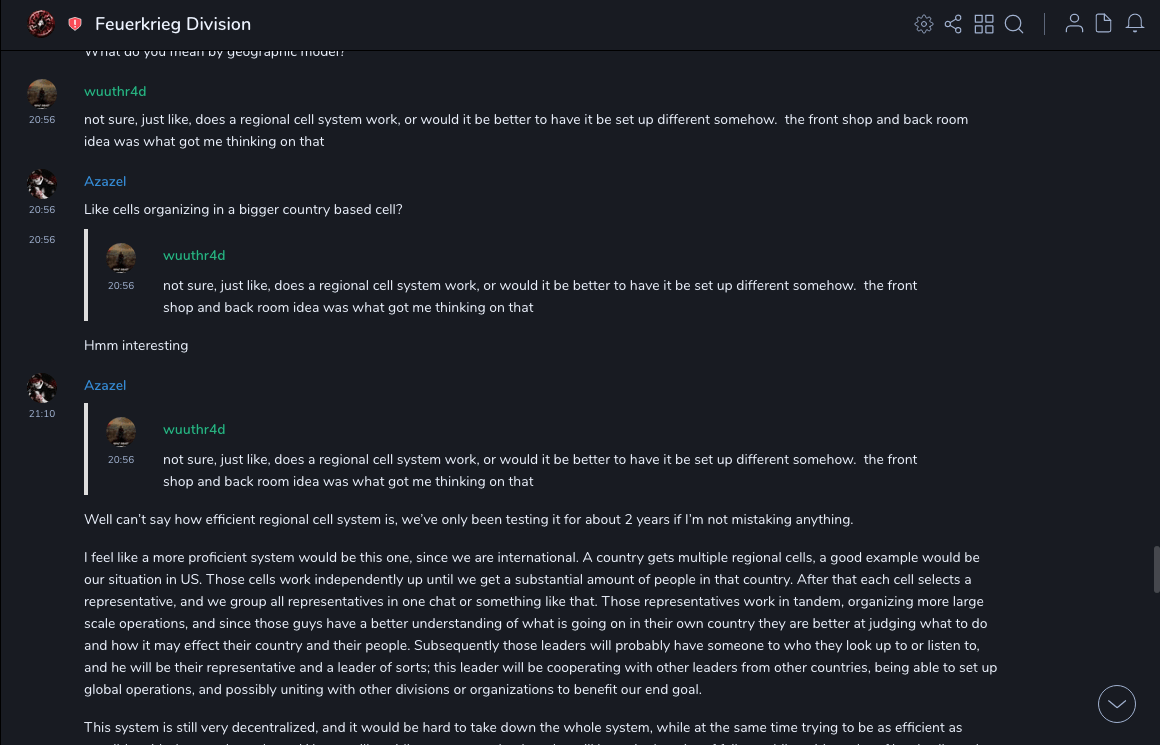Click the vertical scrollbar thumb
1160x745 pixels.
[1156, 569]
